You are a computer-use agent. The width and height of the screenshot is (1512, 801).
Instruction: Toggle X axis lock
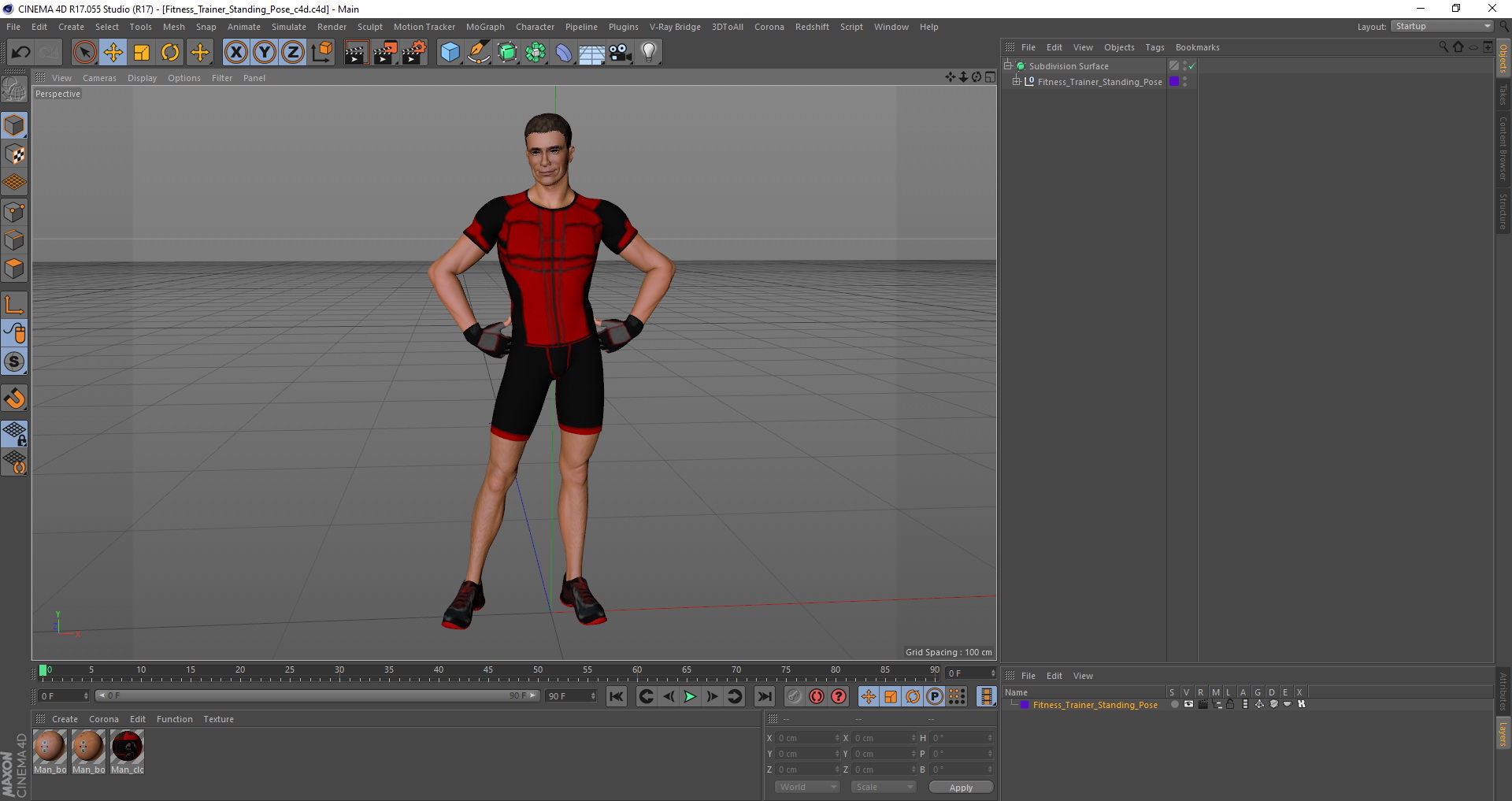click(x=235, y=53)
